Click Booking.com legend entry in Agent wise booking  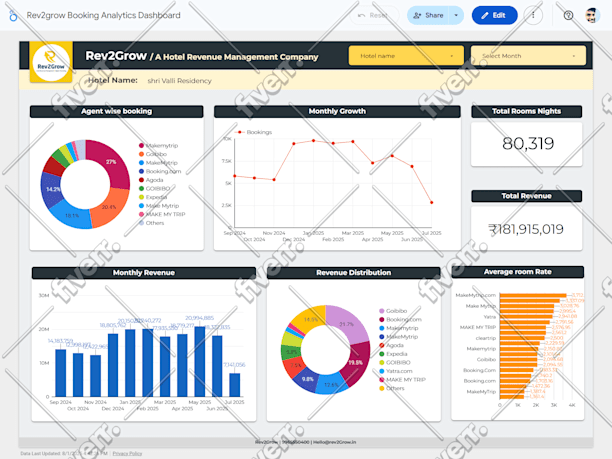tap(160, 171)
